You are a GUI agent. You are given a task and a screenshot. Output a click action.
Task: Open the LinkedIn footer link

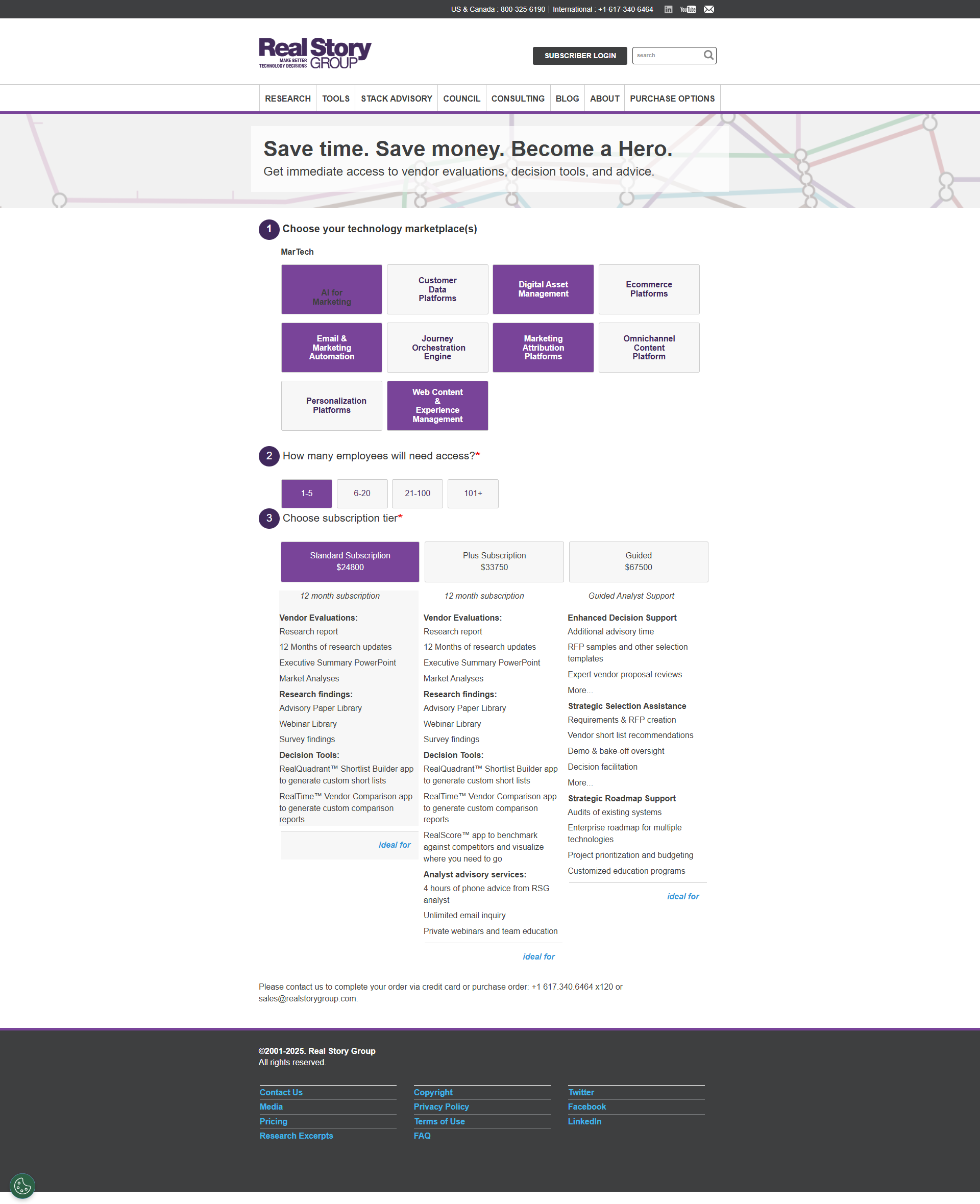point(584,1121)
